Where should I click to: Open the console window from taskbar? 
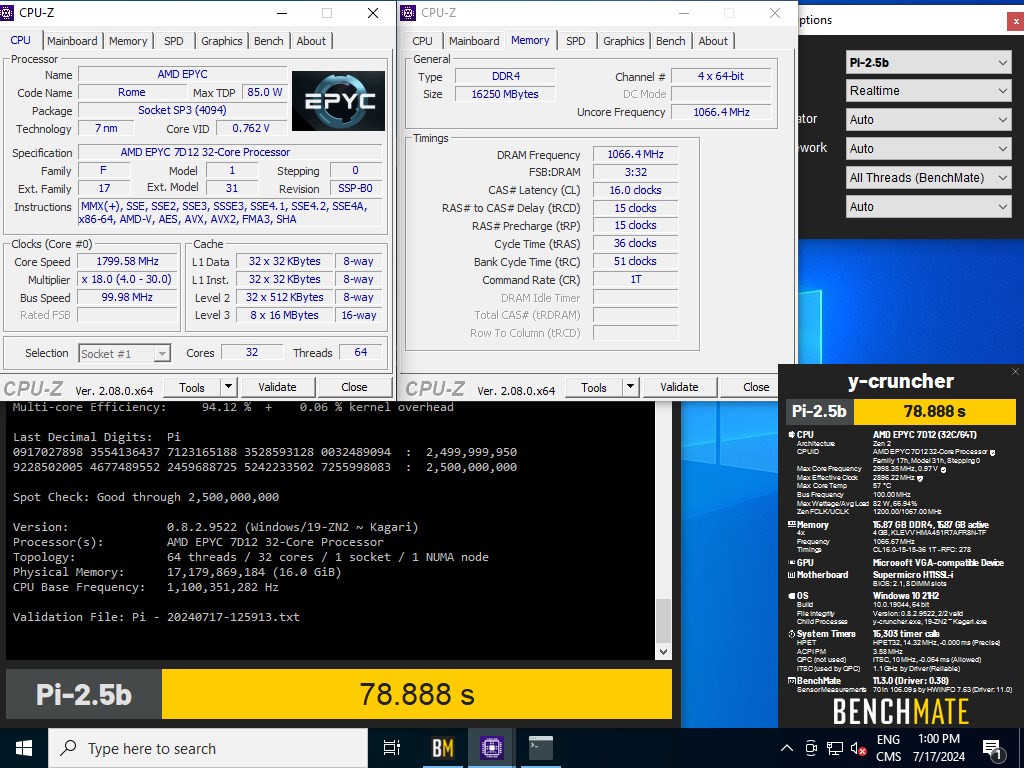pyautogui.click(x=541, y=748)
